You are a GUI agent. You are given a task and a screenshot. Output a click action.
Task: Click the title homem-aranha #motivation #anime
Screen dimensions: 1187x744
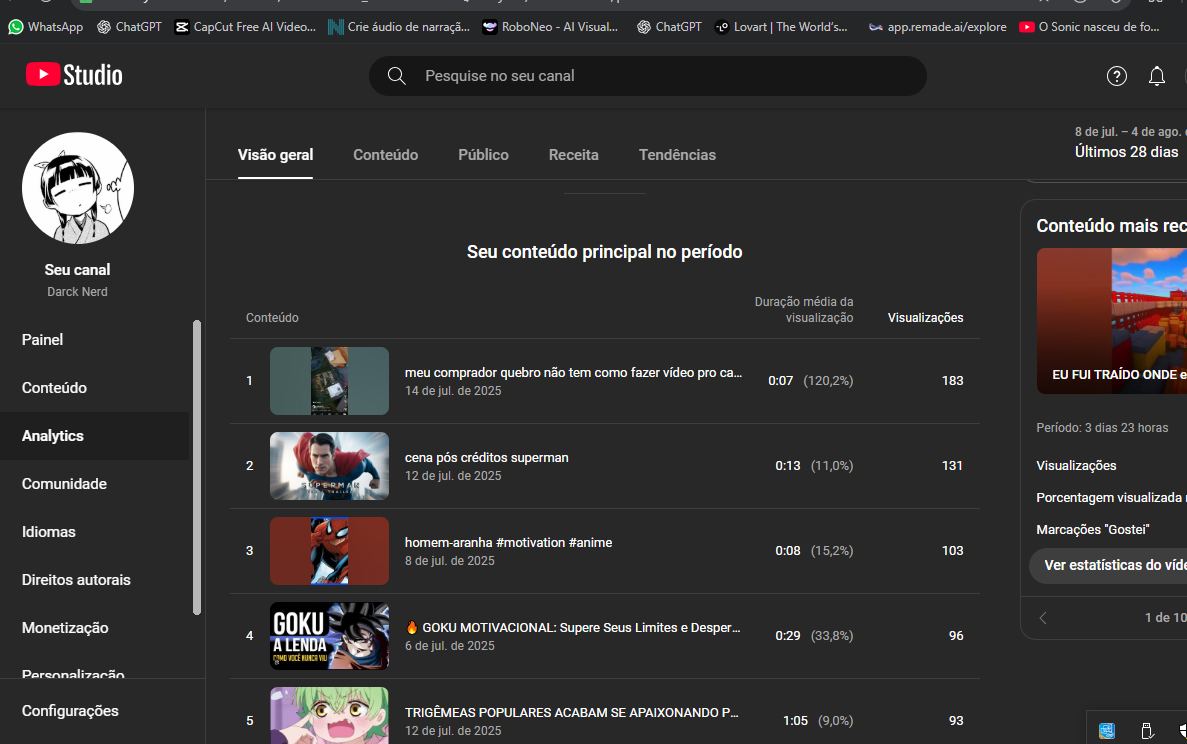click(x=509, y=543)
